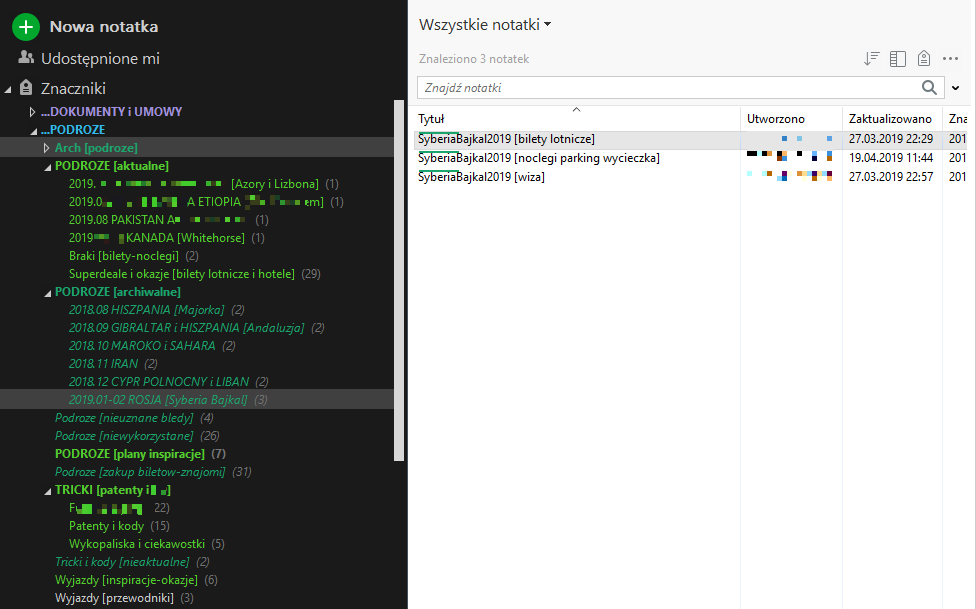Select the Podroze [niewykorzystane] tag
Viewport: 976px width, 609px height.
point(124,436)
